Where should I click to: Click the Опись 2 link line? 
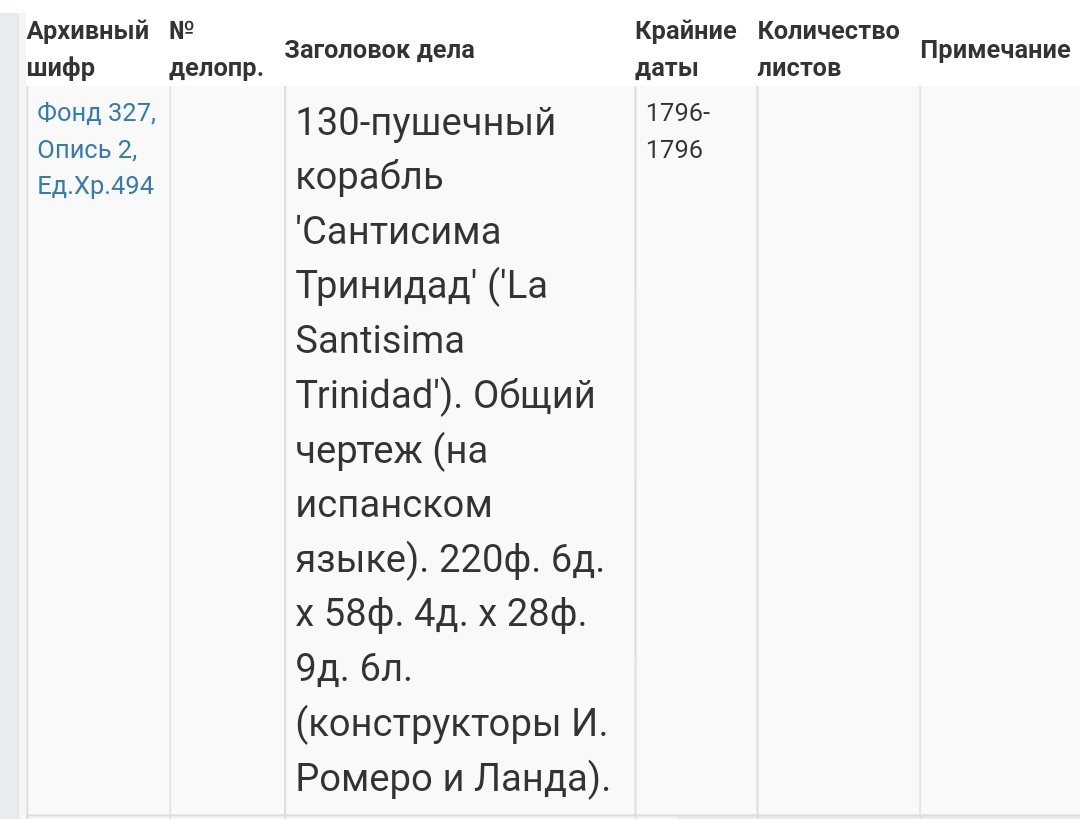pyautogui.click(x=87, y=149)
